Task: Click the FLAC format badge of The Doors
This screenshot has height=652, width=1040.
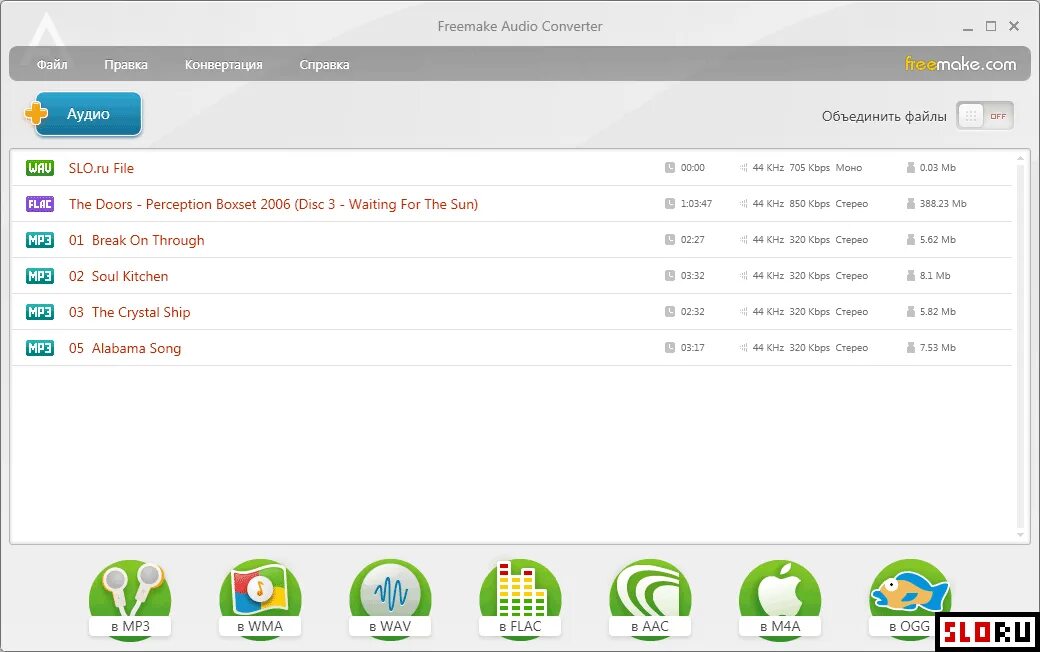Action: (40, 204)
